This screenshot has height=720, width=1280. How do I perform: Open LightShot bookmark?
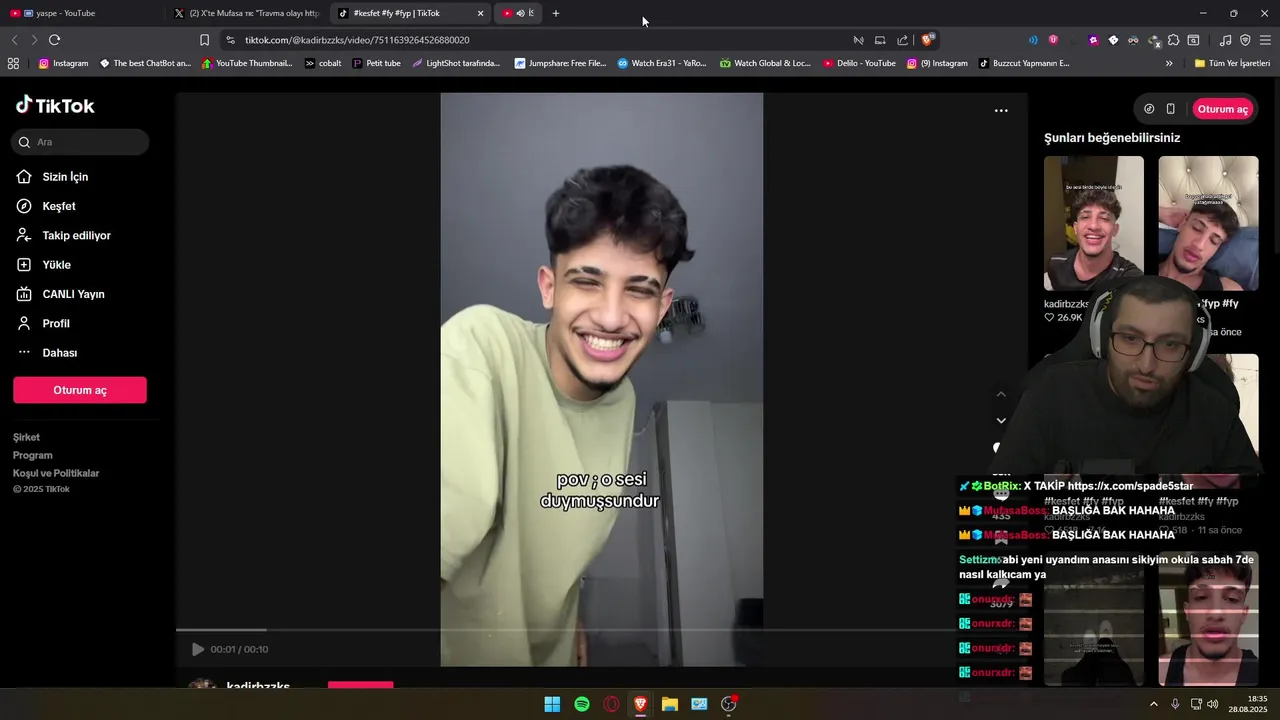(456, 63)
